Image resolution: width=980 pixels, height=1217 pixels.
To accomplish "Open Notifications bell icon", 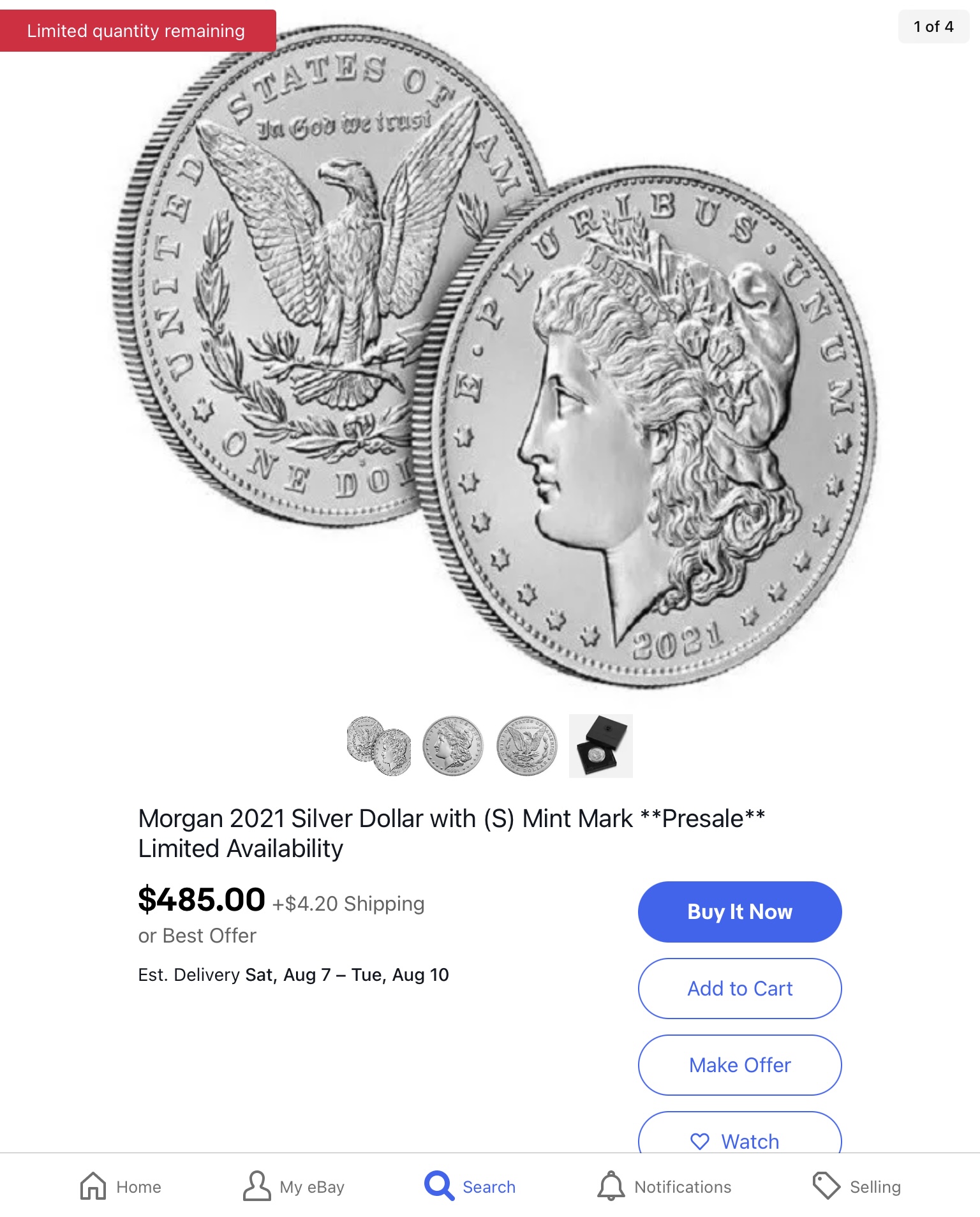I will 611,1186.
